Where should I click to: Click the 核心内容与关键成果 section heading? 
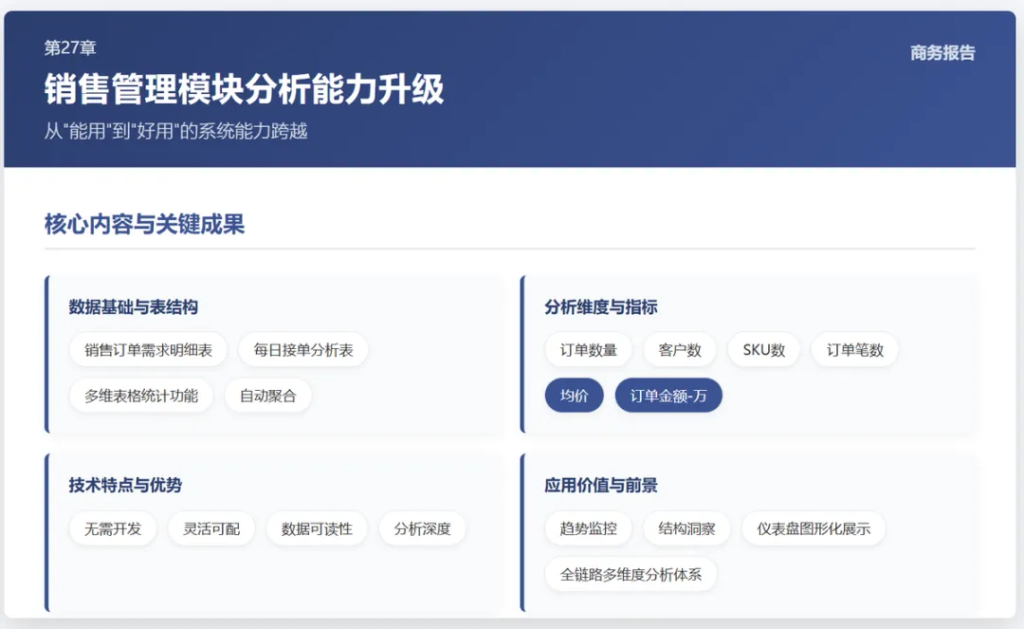coord(144,224)
